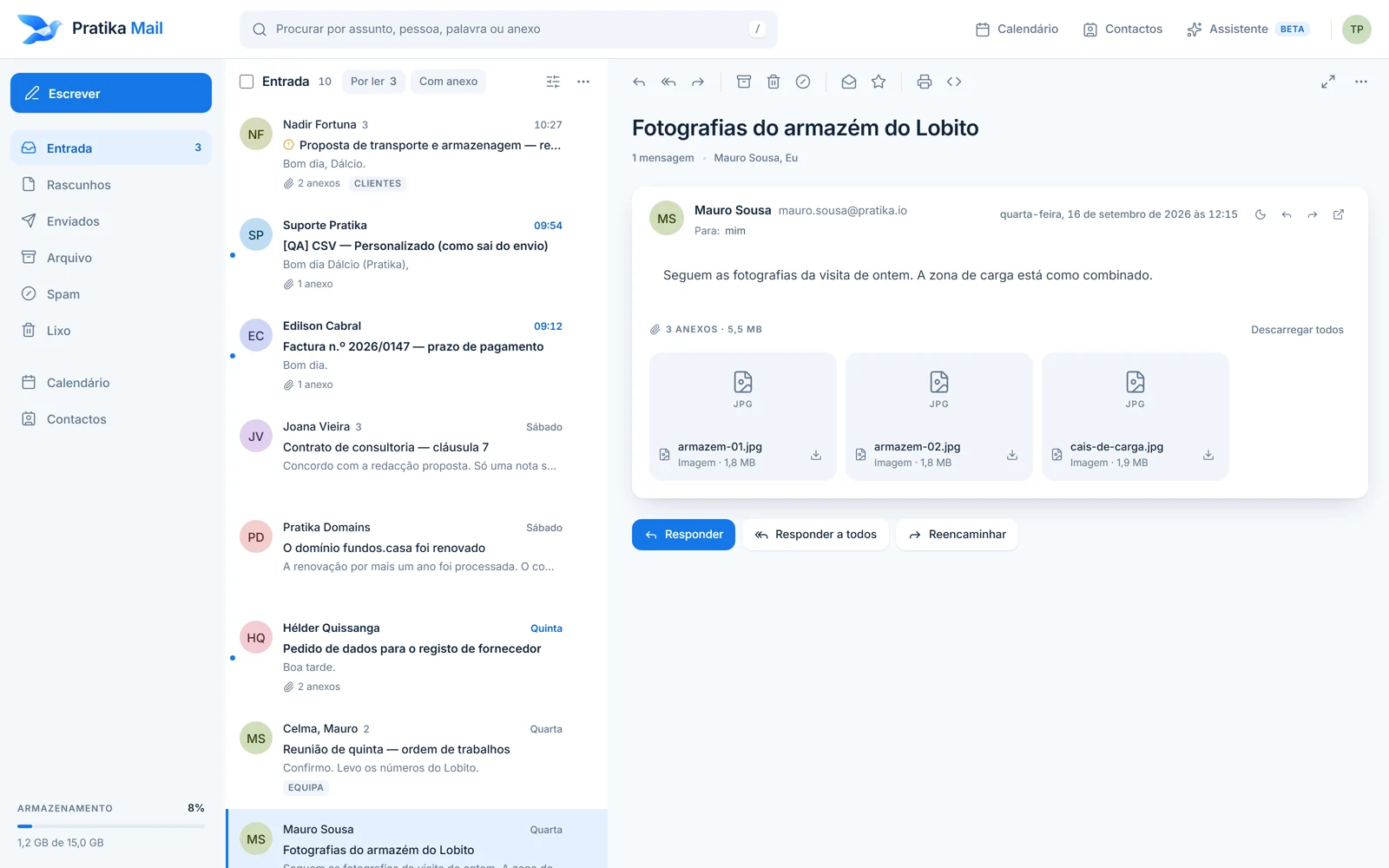1389x868 pixels.
Task: Toggle the Com anexo filter
Action: (x=448, y=82)
